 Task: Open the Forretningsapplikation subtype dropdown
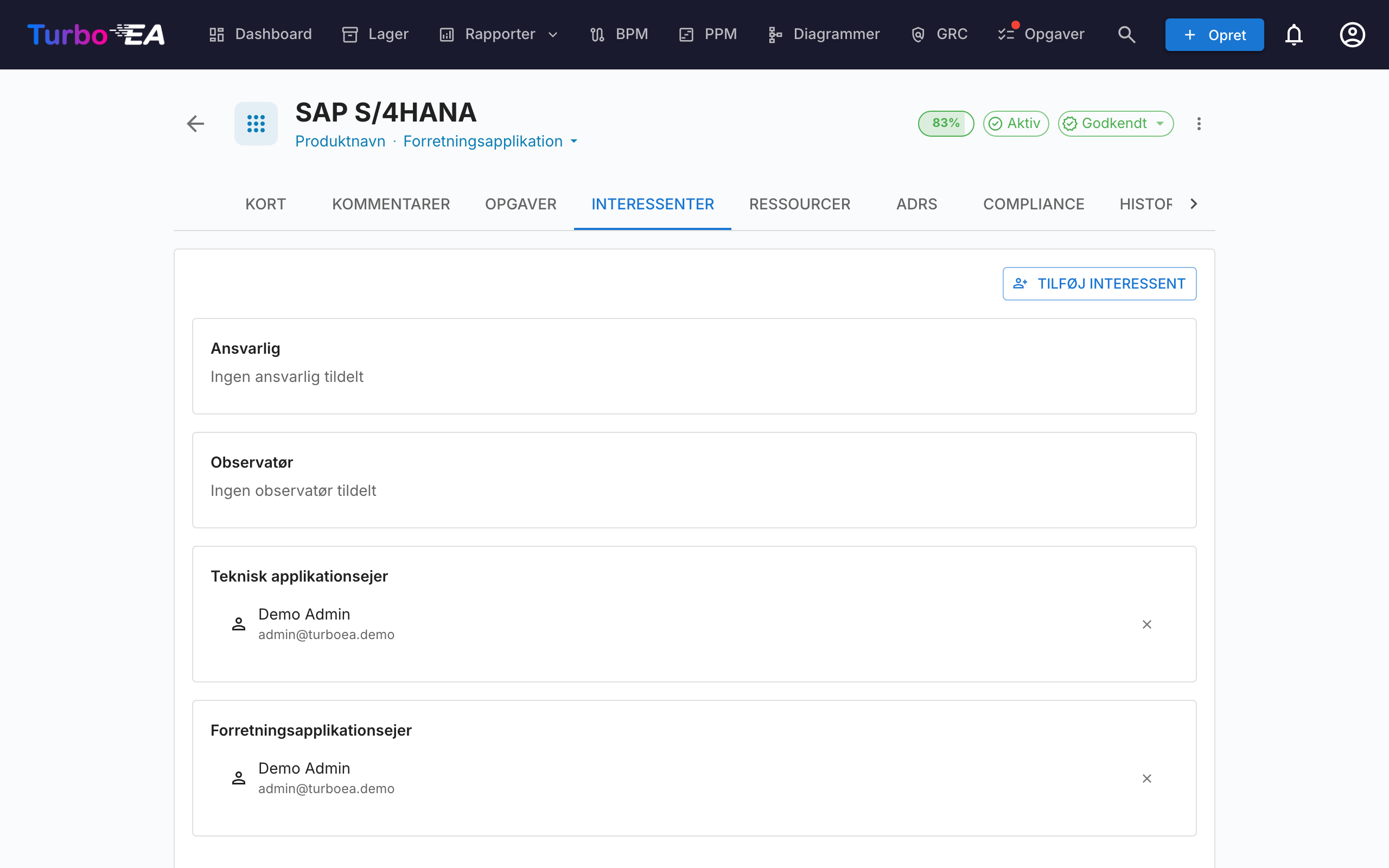tap(490, 141)
